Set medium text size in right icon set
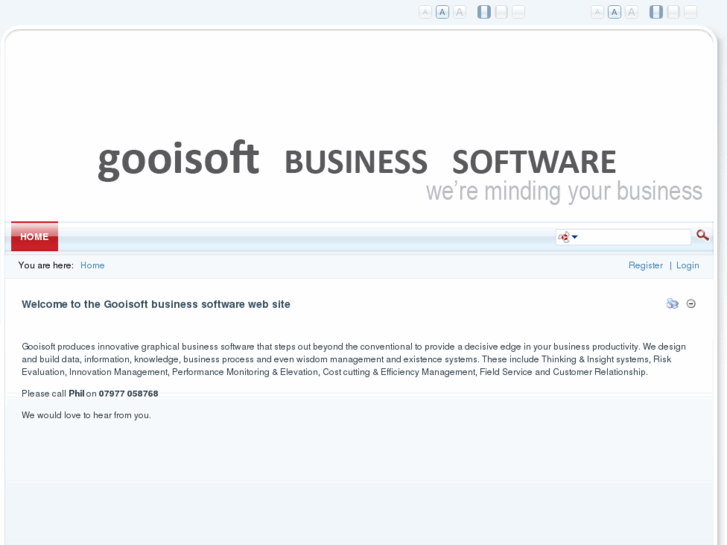The width and height of the screenshot is (727, 545). [x=614, y=12]
